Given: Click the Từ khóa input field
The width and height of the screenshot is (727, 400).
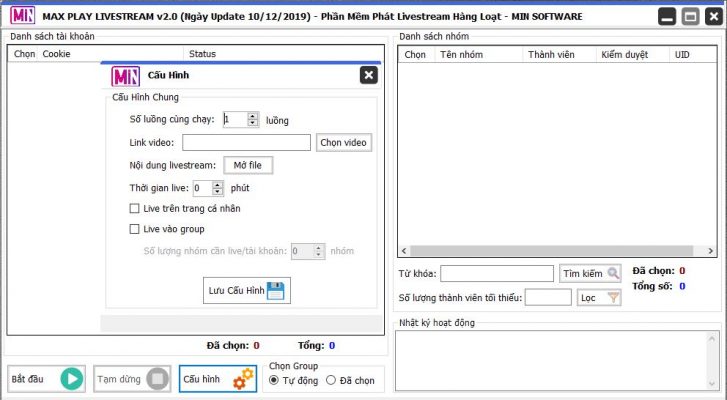Looking at the screenshot, I should tap(496, 273).
